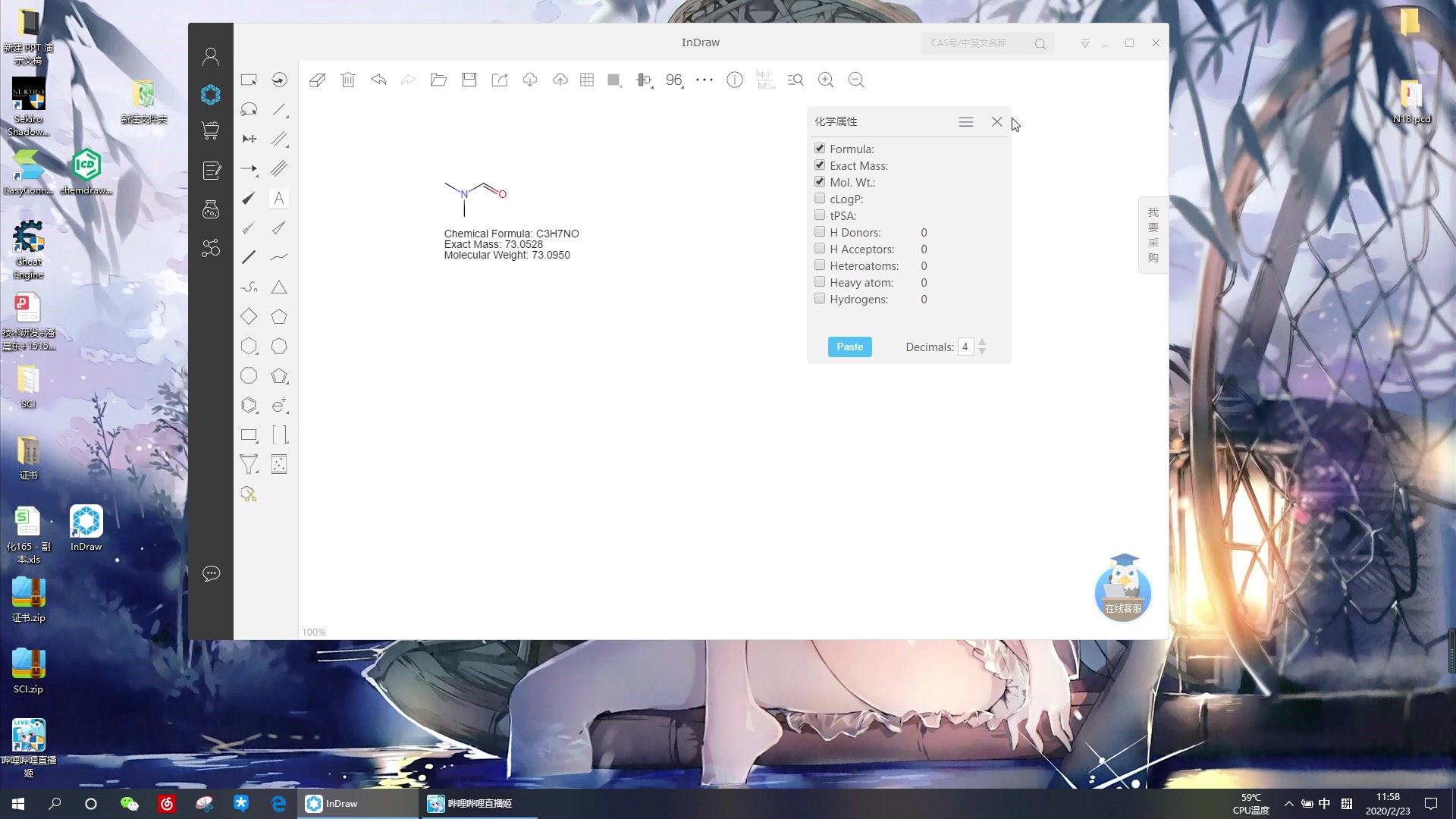Click the Decimals number field

coord(965,347)
